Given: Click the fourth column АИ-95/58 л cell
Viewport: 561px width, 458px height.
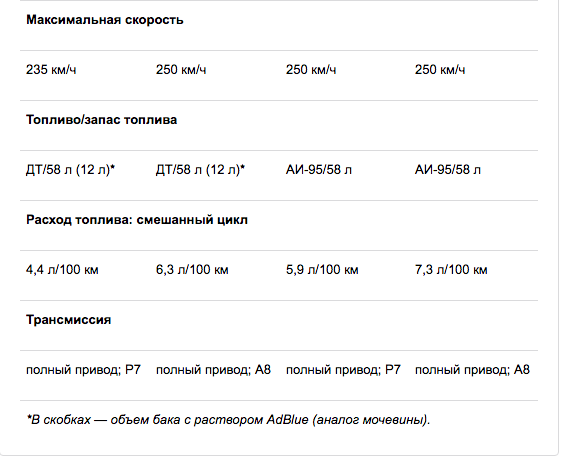Looking at the screenshot, I should click(448, 170).
